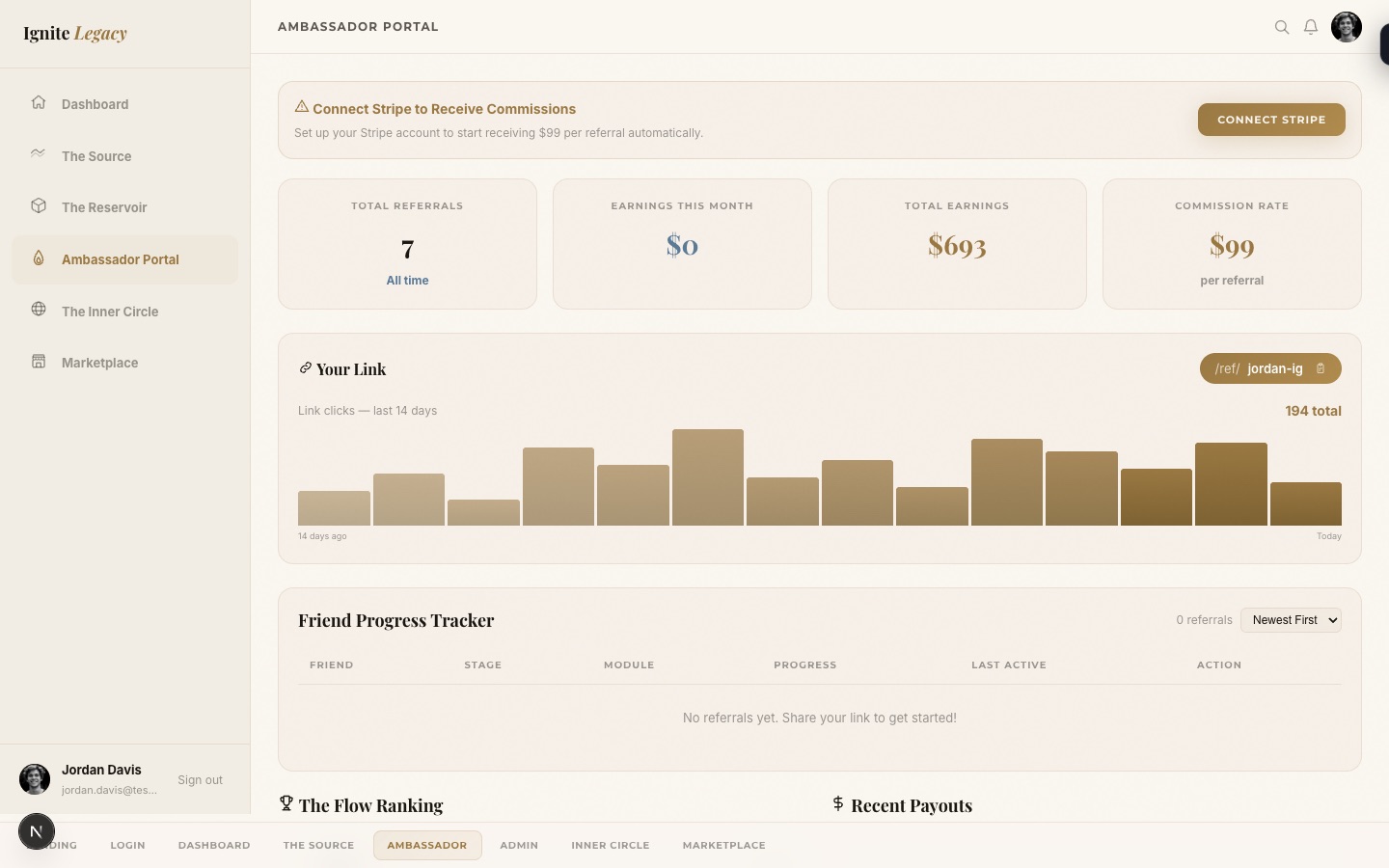Click the tallest bar in the link clicks chart
Viewport: 1389px width, 868px height.
tap(708, 477)
